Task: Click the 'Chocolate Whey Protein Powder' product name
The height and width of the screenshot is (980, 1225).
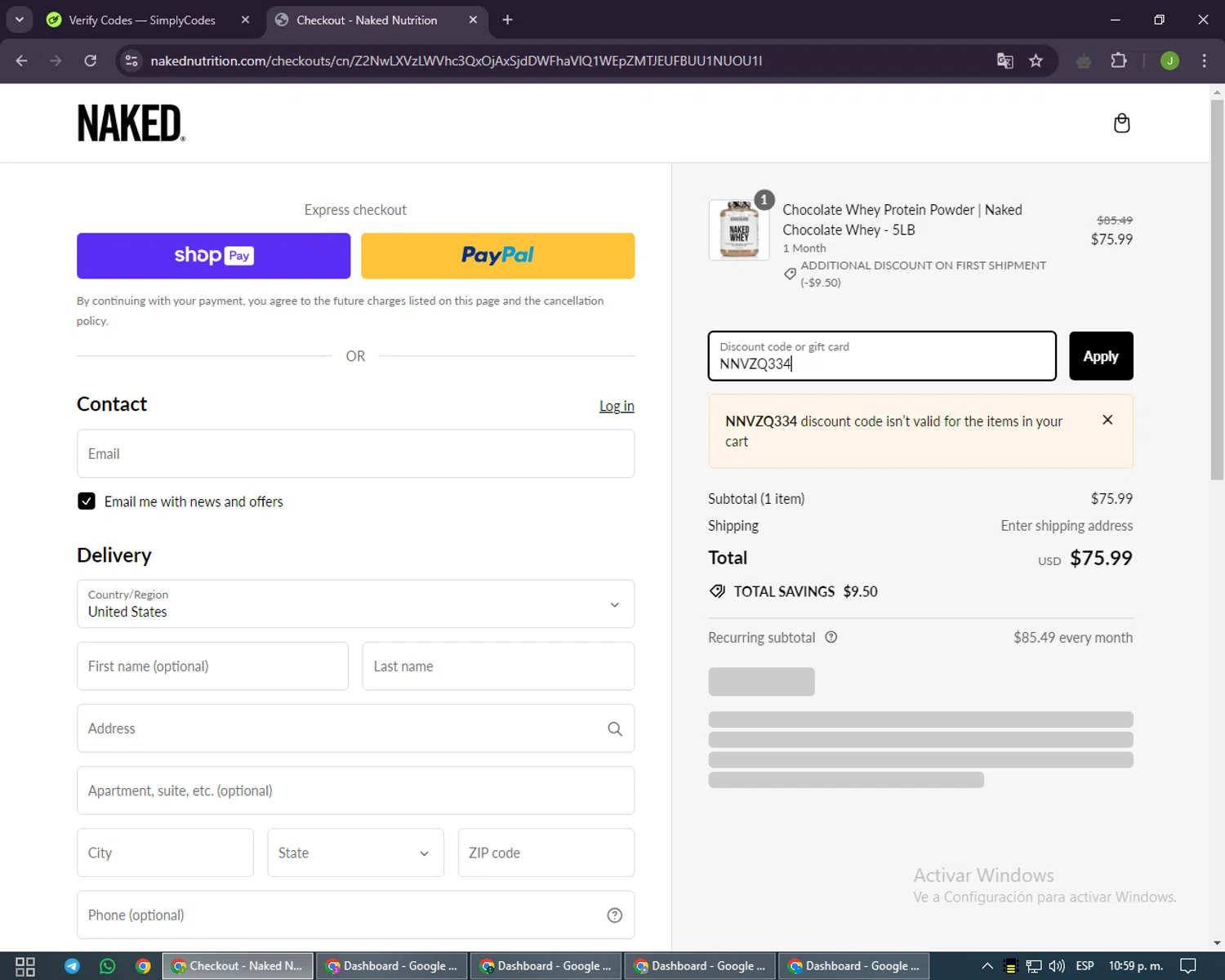Action: (x=902, y=220)
